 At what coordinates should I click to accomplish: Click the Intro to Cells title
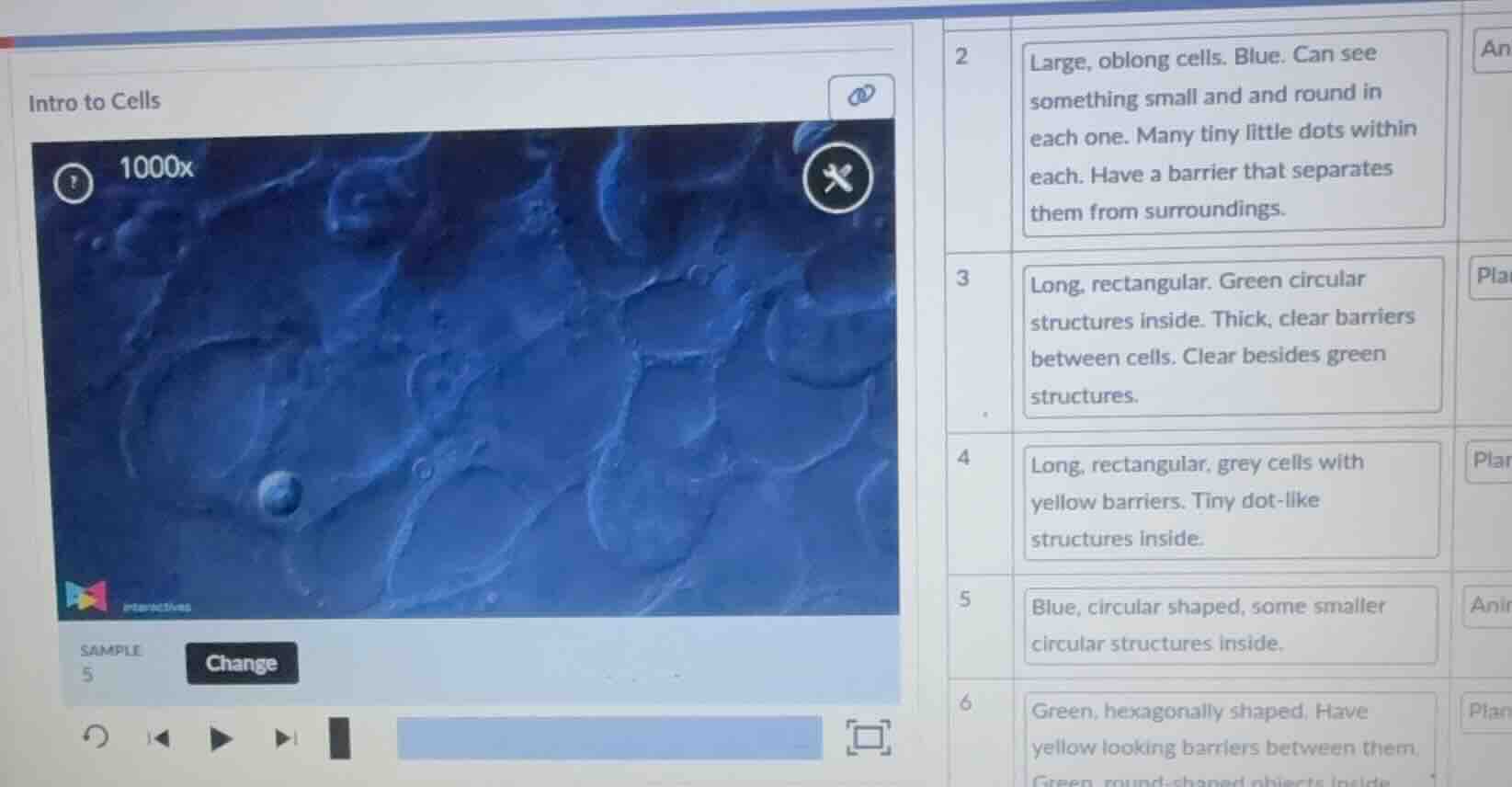[94, 101]
